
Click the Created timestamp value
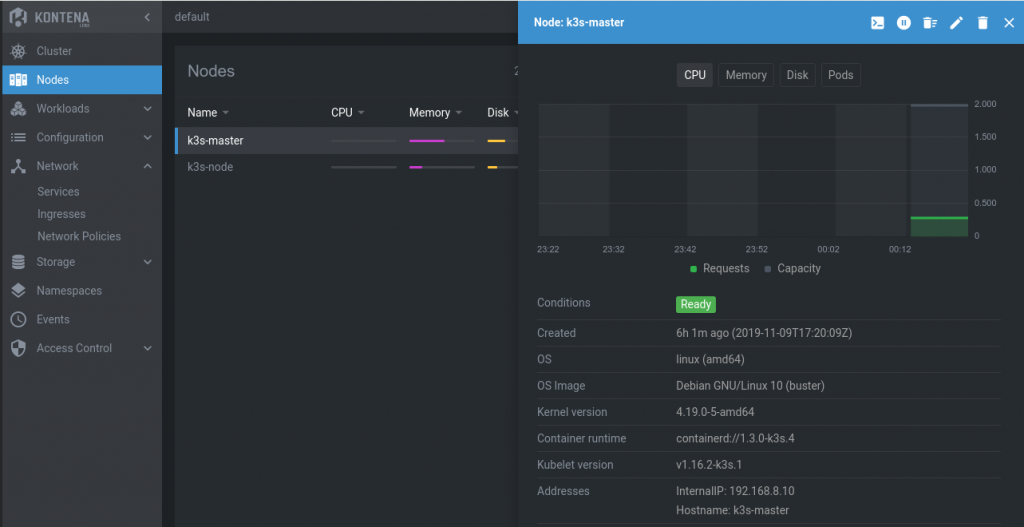764,333
